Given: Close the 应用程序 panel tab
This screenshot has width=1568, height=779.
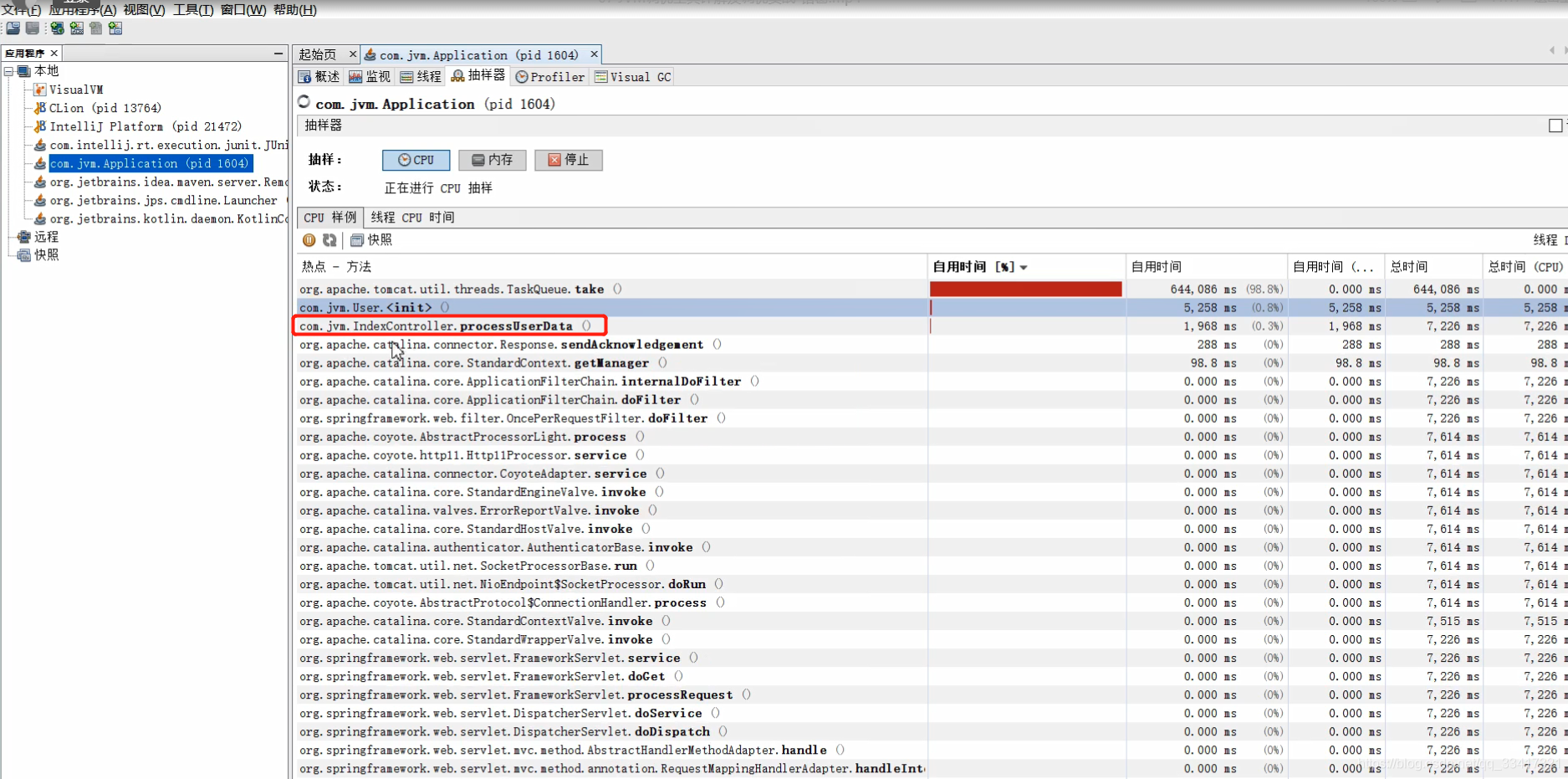Looking at the screenshot, I should pyautogui.click(x=54, y=54).
